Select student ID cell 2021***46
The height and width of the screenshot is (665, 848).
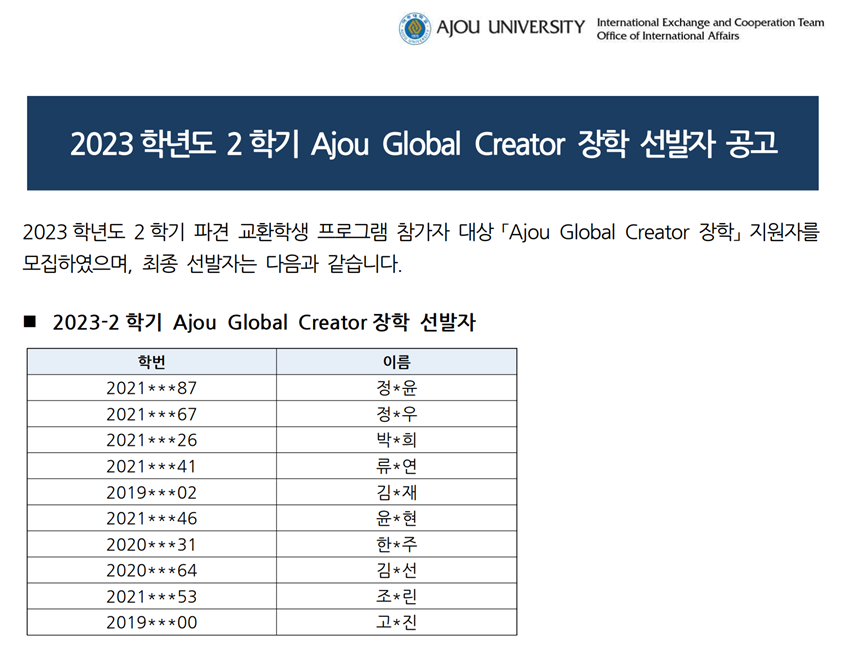[x=151, y=518]
